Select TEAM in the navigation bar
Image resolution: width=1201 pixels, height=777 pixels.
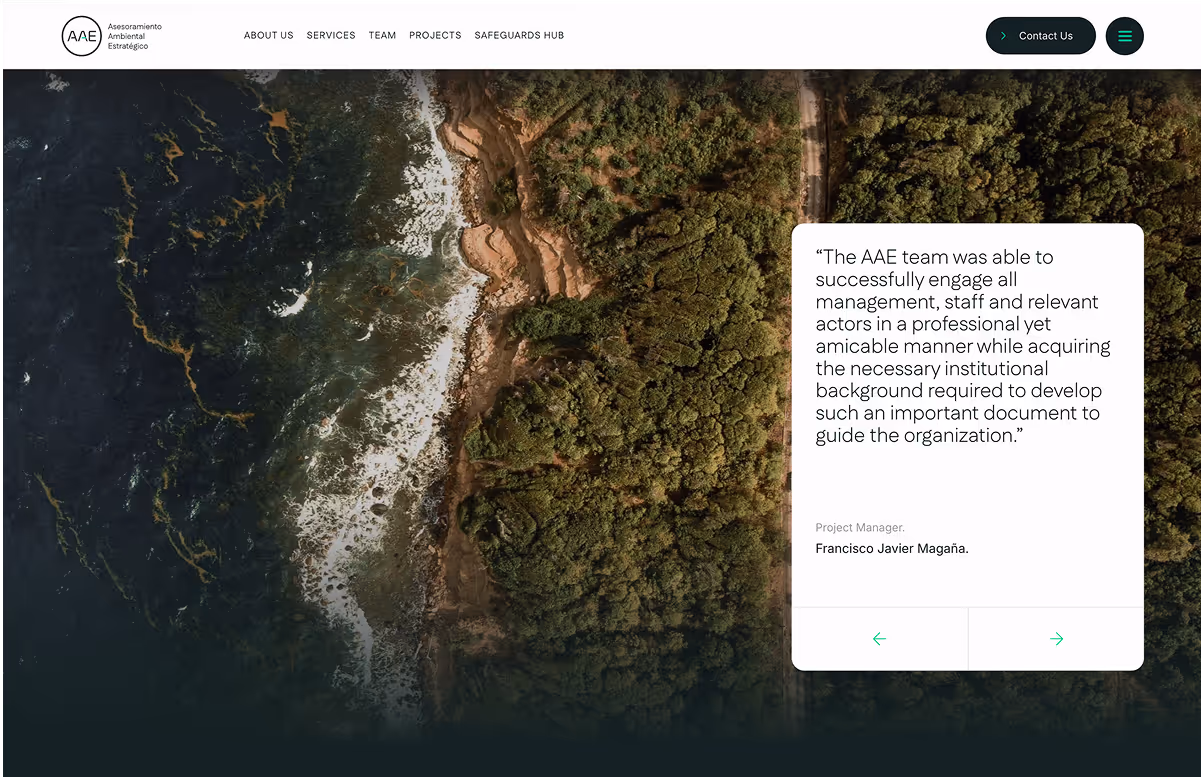pos(382,36)
